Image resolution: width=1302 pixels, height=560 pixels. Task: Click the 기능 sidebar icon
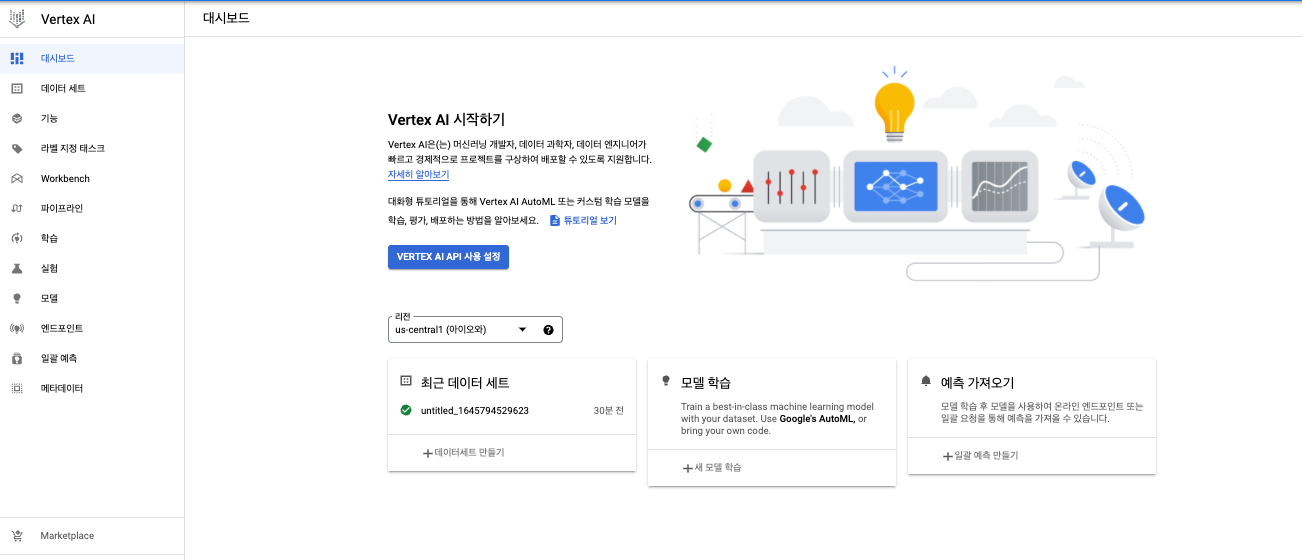click(x=17, y=119)
